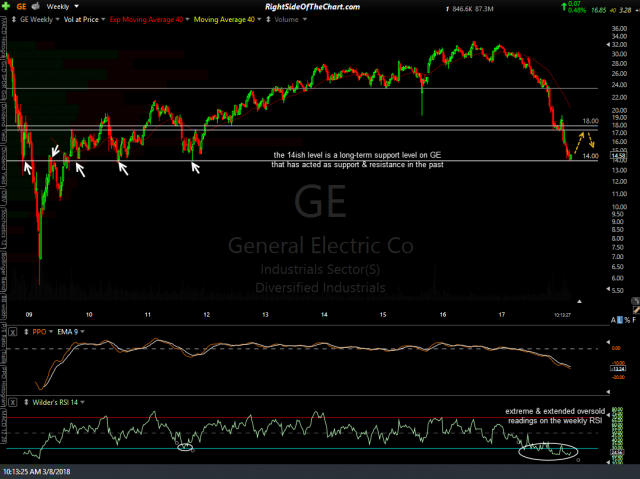Click the up-down arrows icon before Volume

point(268,19)
